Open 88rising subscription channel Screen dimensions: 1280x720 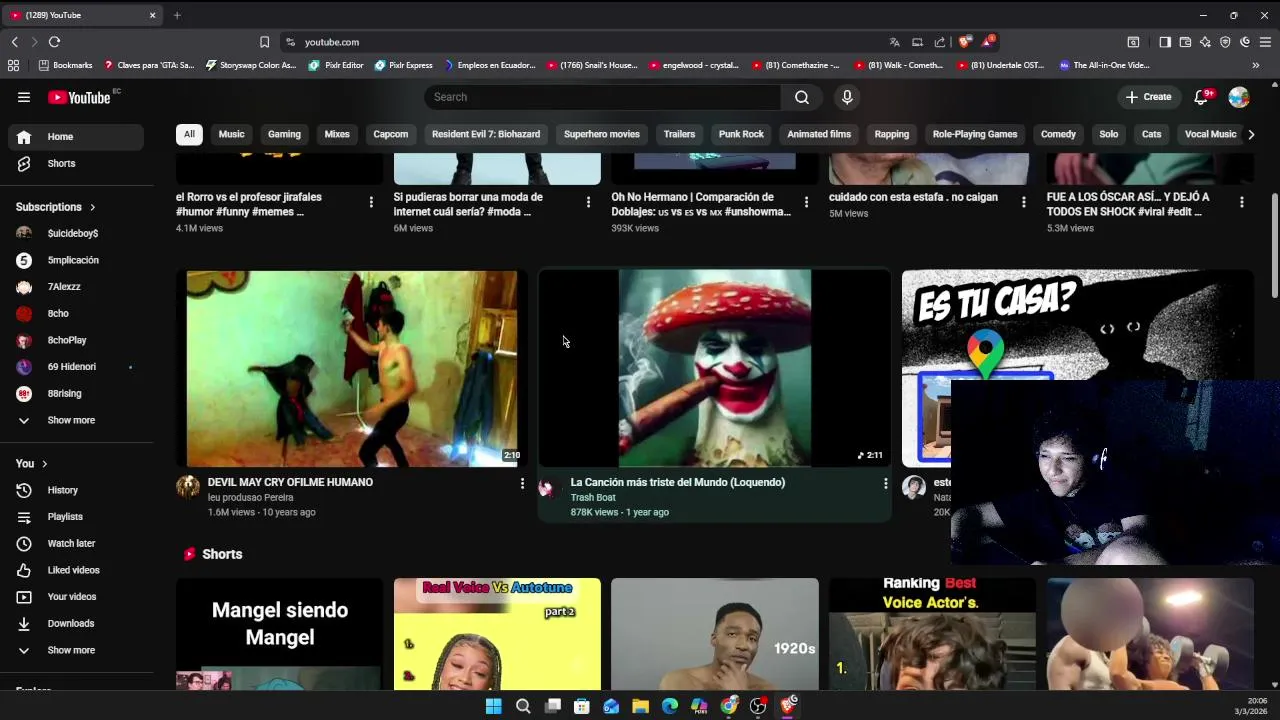pyautogui.click(x=77, y=394)
